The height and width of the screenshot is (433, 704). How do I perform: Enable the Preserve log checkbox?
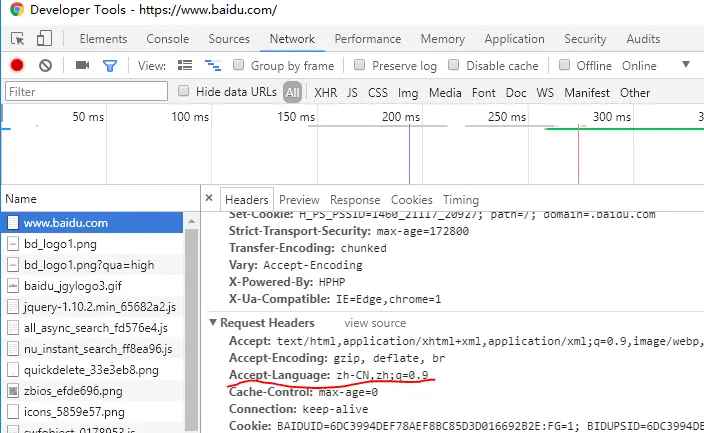359,65
